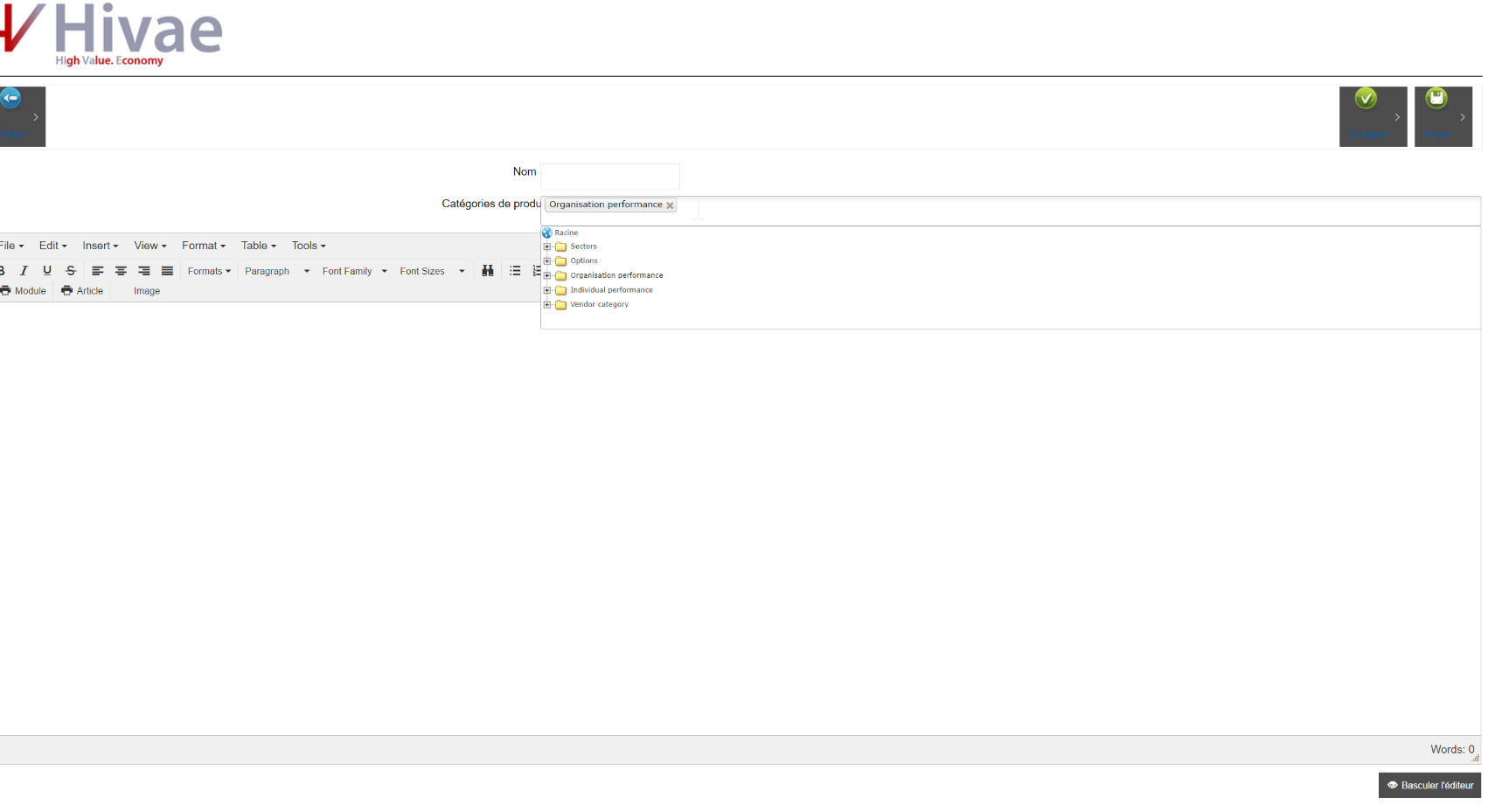1509x812 pixels.
Task: Open the Insert menu
Action: tap(101, 246)
